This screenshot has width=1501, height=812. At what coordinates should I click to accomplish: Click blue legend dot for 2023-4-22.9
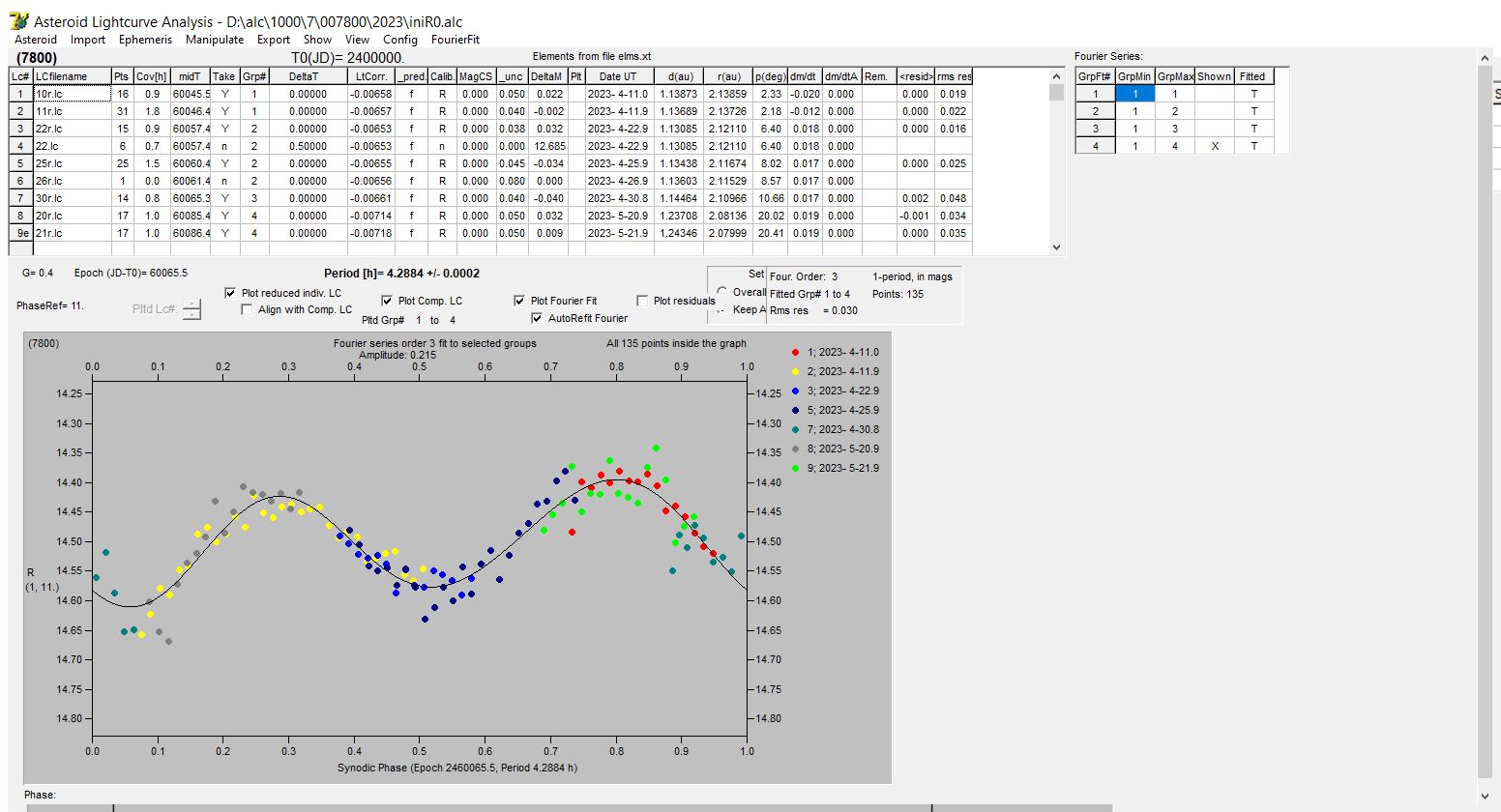click(x=795, y=391)
